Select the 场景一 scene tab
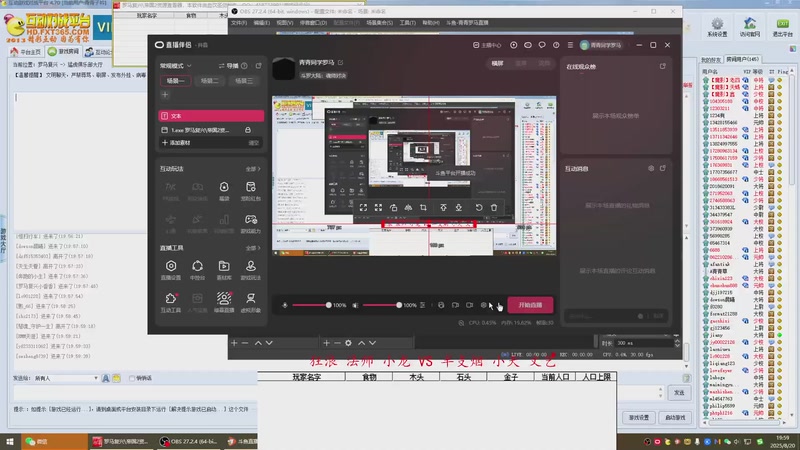The height and width of the screenshot is (450, 800). pos(176,81)
